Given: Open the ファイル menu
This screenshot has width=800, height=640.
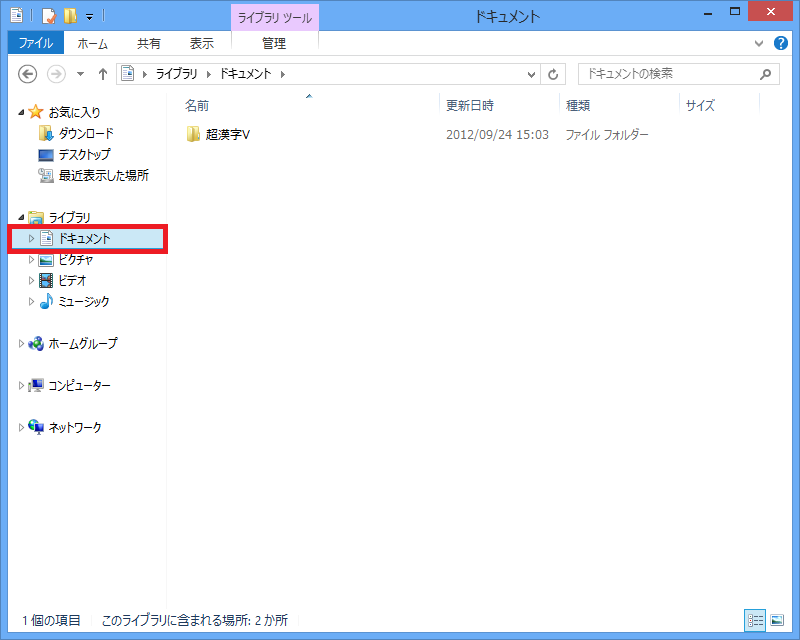Looking at the screenshot, I should [x=35, y=43].
